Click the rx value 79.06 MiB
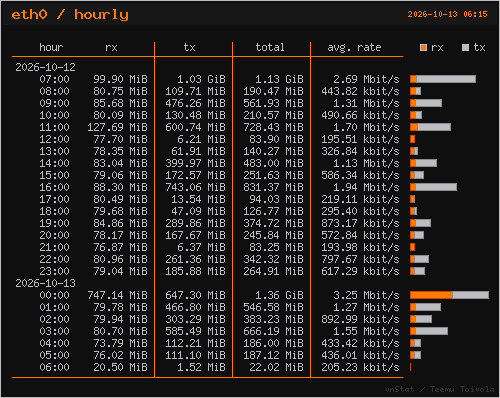Viewport: 500px width, 398px height. click(x=120, y=175)
